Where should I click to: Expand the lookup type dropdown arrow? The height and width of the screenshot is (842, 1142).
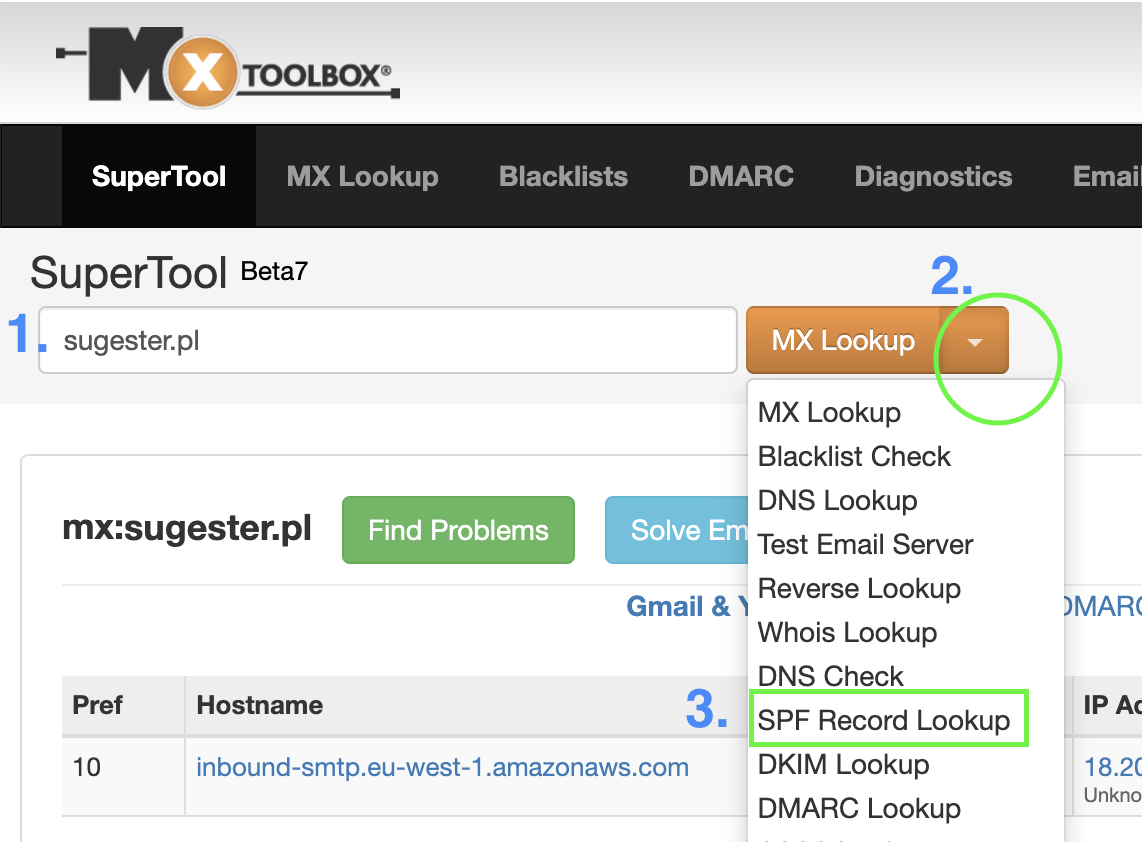[x=974, y=340]
